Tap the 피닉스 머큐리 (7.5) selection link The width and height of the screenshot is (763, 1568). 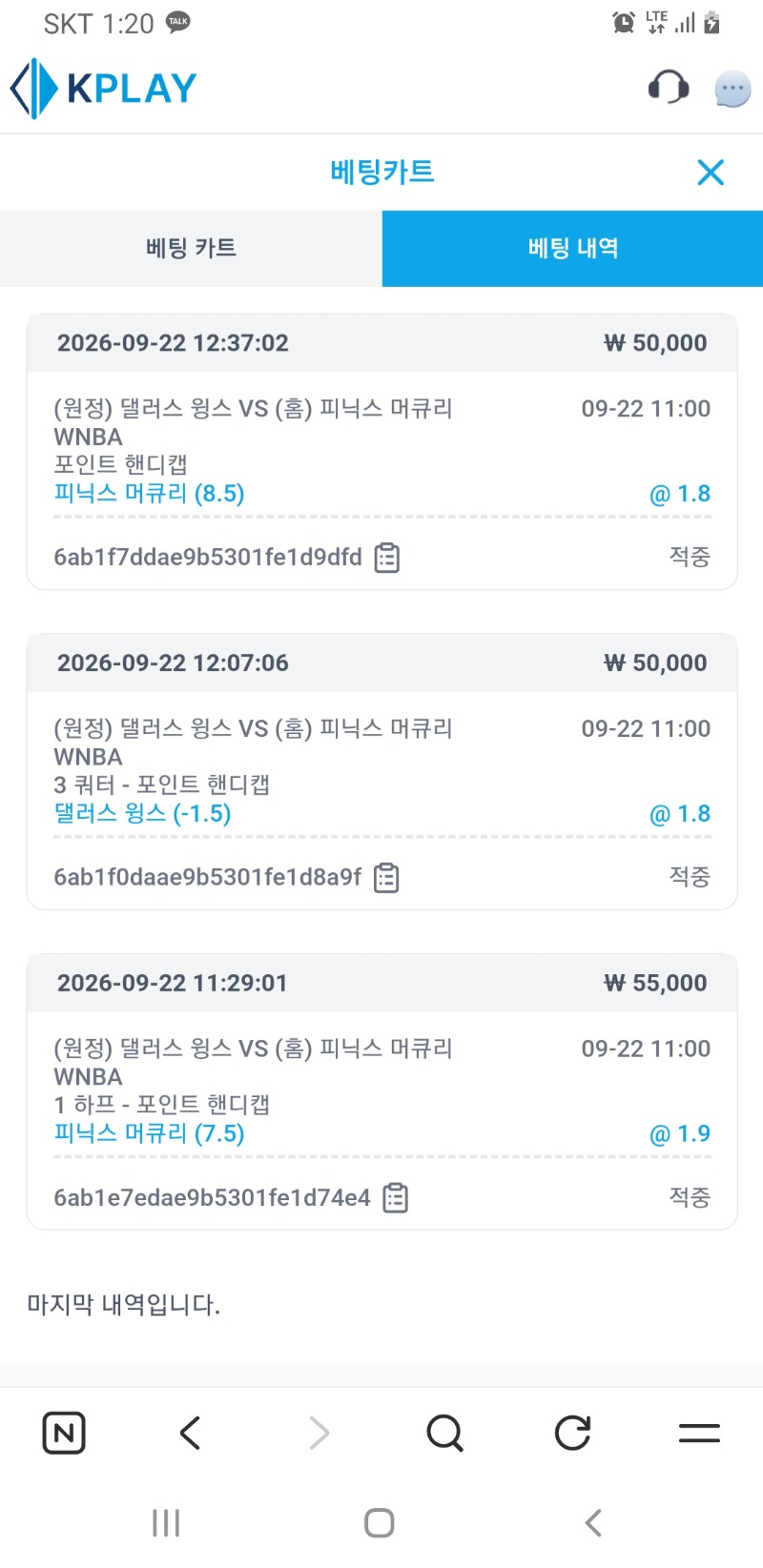coord(149,1134)
